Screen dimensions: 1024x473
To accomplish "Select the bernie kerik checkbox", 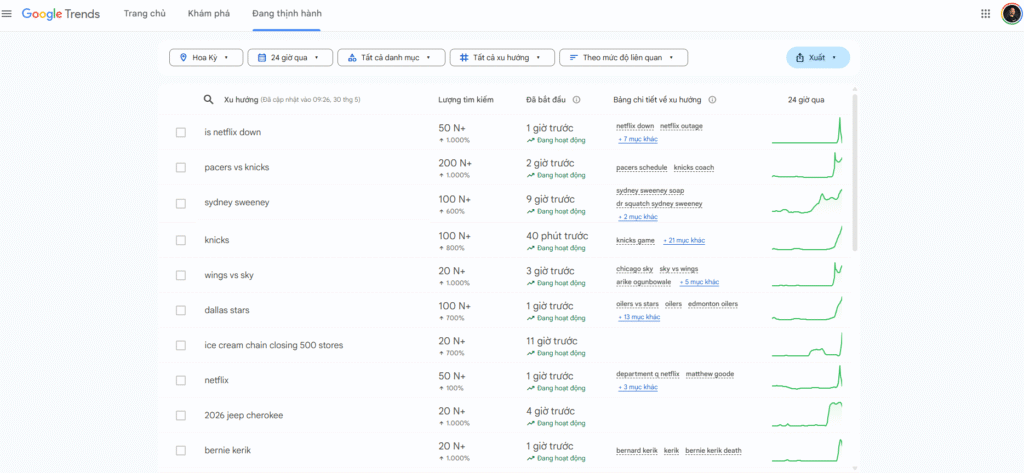I will 181,451.
